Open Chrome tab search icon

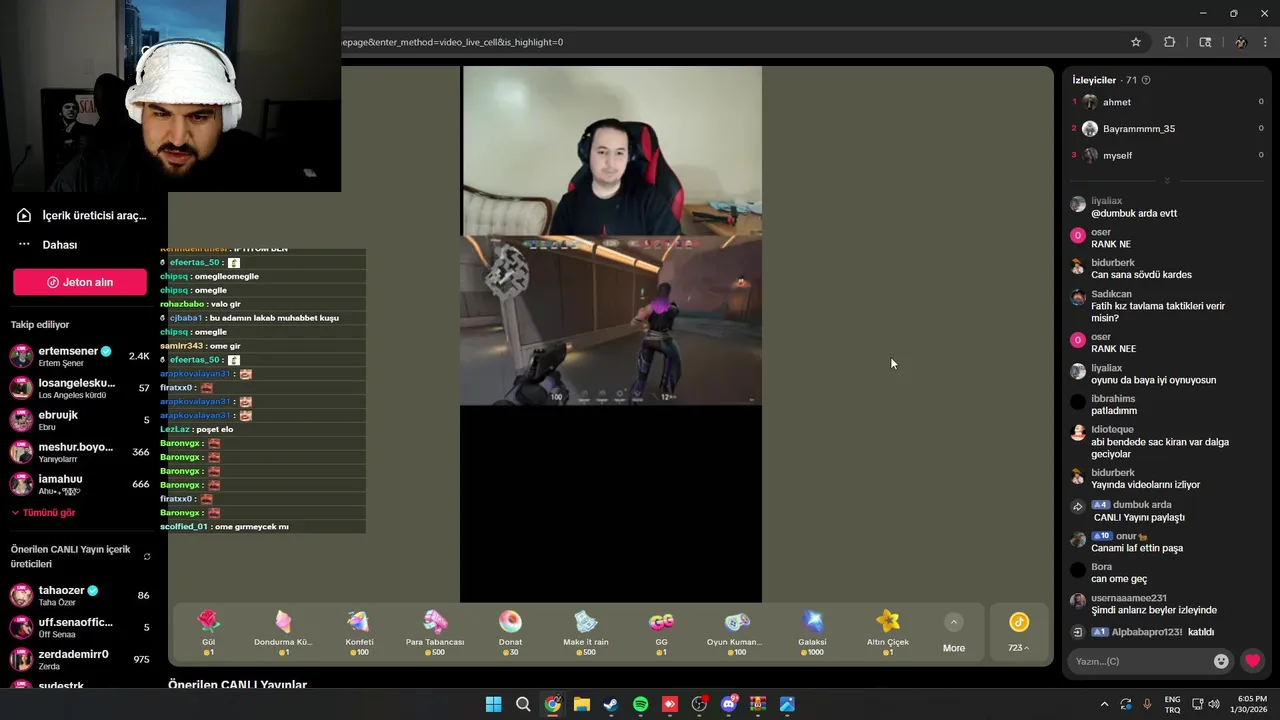(x=1205, y=42)
